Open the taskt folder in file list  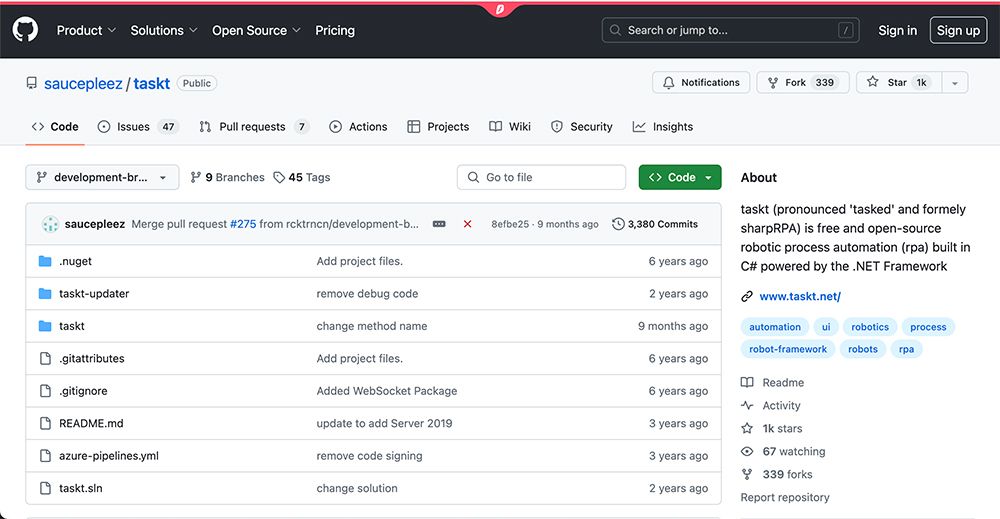click(x=72, y=326)
